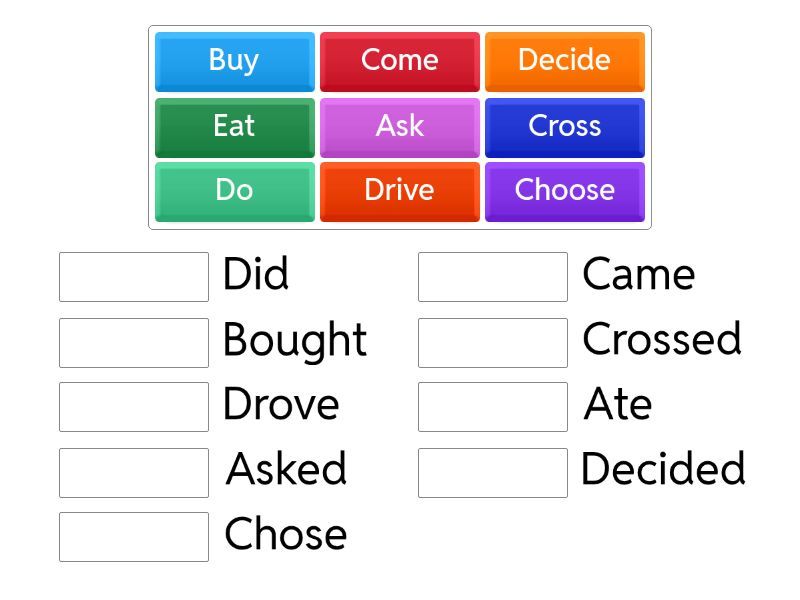
Task: Click the pink Ask tile
Action: tap(399, 126)
